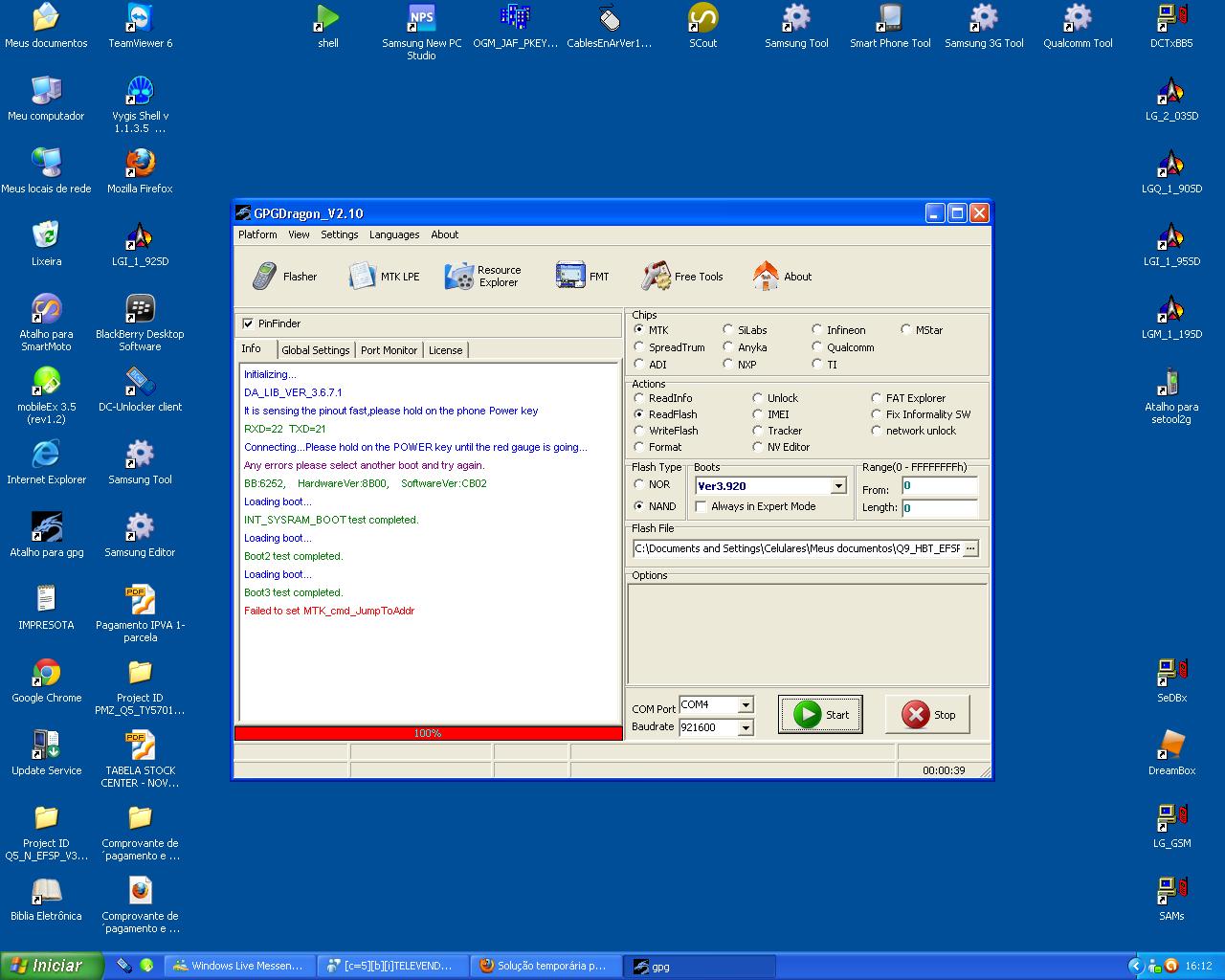
Task: Choose the MStar chip option
Action: pyautogui.click(x=905, y=330)
